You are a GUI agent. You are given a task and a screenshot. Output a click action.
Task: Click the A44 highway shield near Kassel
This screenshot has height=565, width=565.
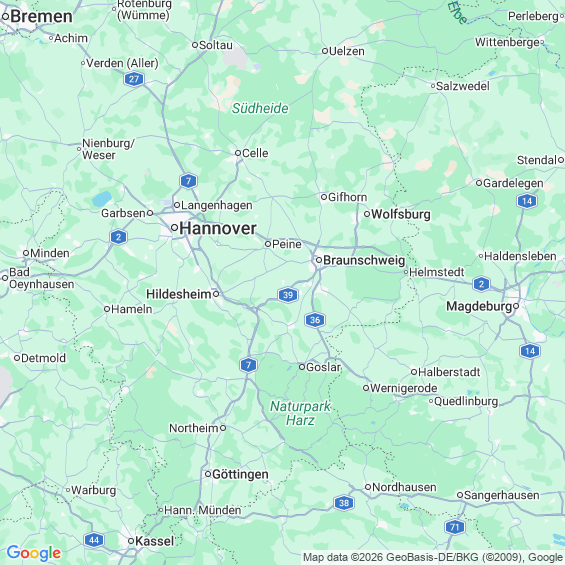click(x=94, y=540)
